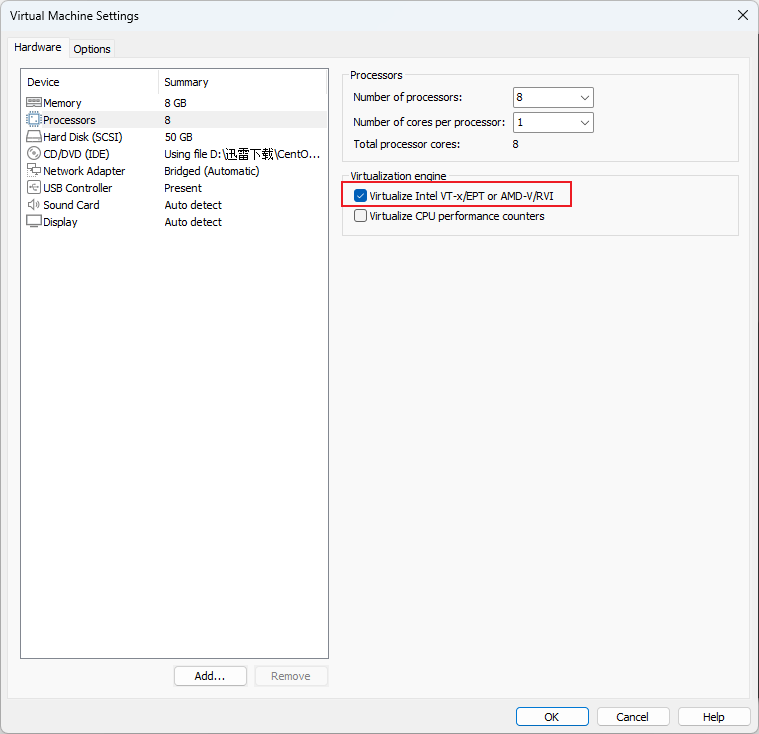The height and width of the screenshot is (734, 759).
Task: Select the Processors row label
Action: click(69, 120)
